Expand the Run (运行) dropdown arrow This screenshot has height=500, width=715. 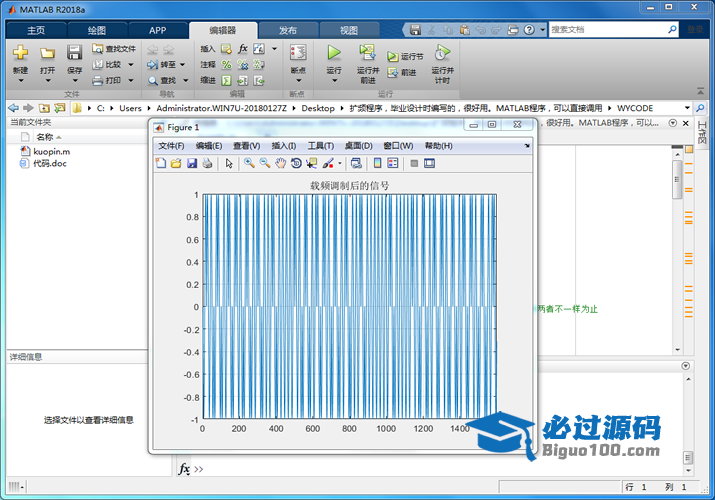(334, 81)
